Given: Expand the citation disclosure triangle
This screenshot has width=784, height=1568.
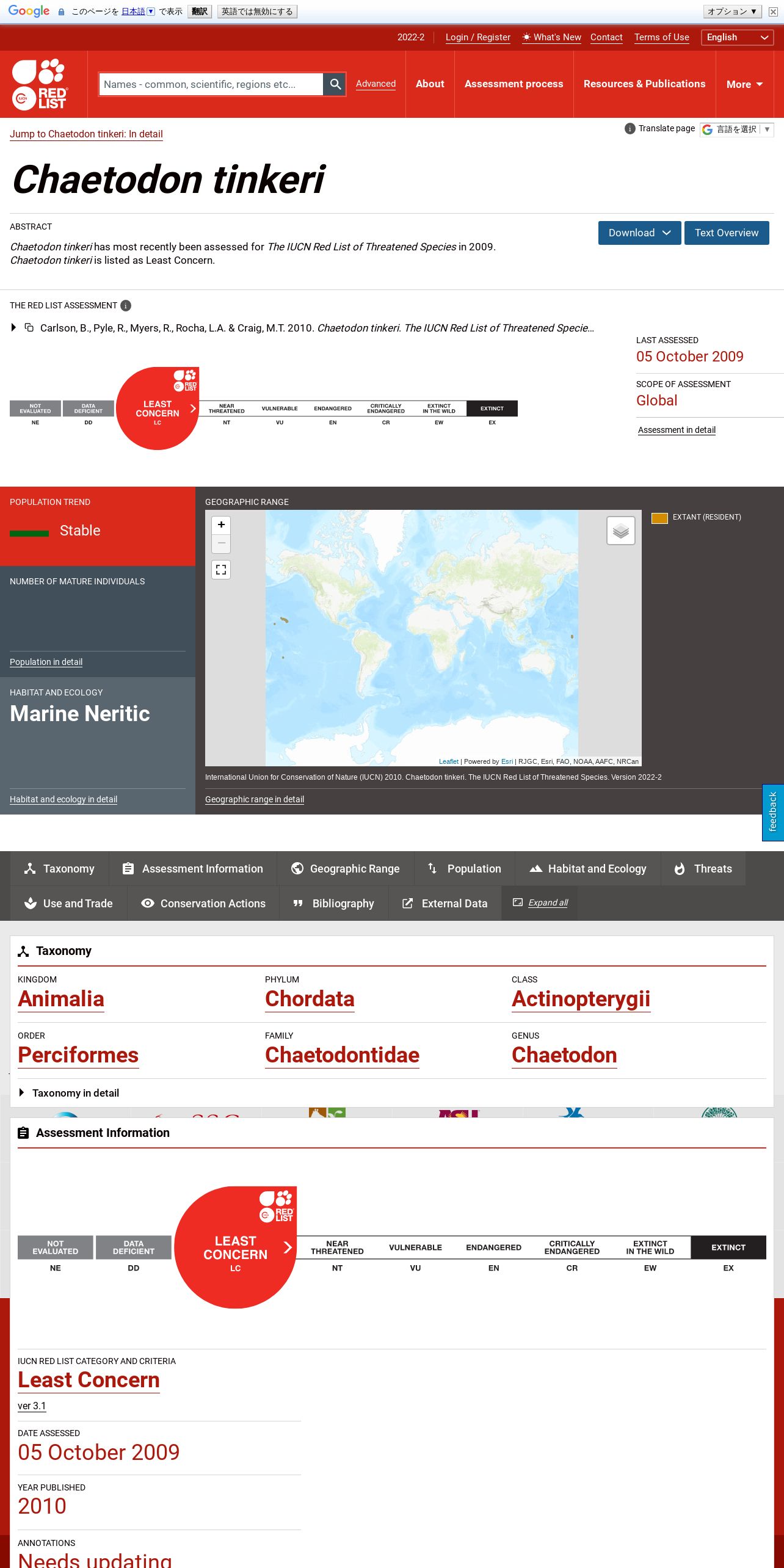Looking at the screenshot, I should coord(13,328).
